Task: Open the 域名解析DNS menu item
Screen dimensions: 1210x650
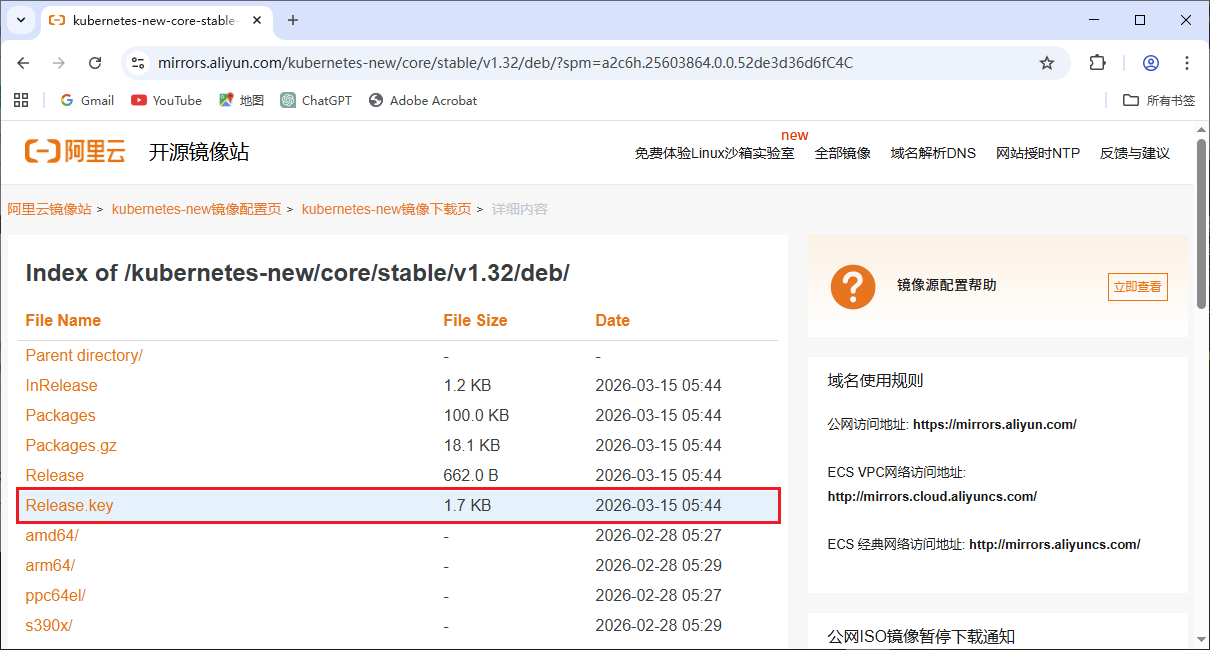Action: [x=933, y=153]
